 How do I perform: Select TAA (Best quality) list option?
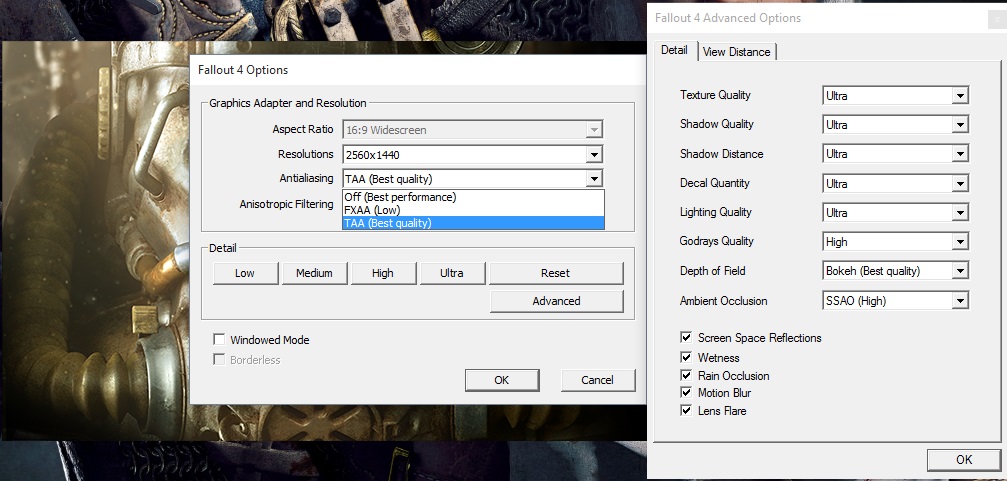(473, 223)
